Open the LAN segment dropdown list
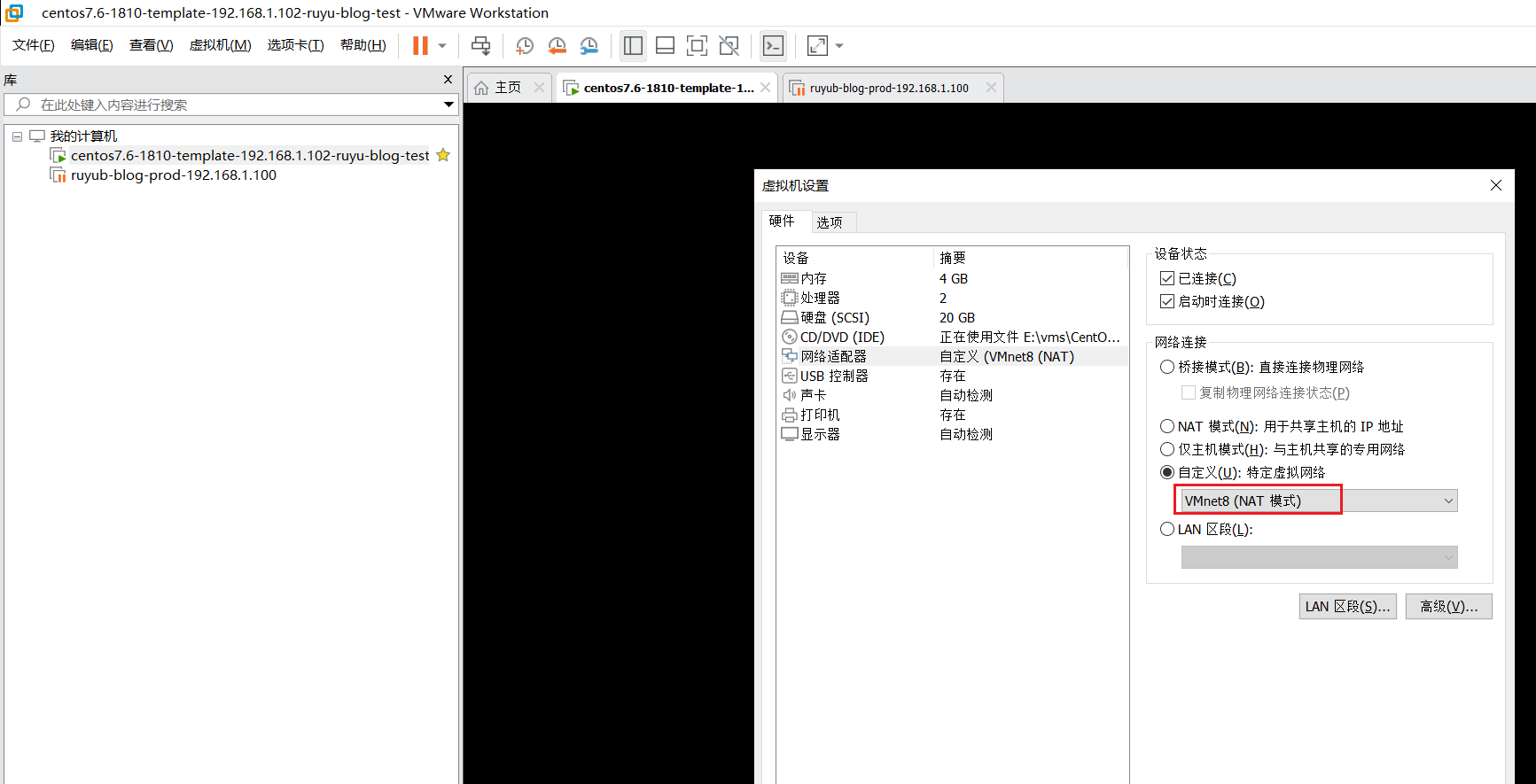The image size is (1536, 784). click(x=1319, y=557)
